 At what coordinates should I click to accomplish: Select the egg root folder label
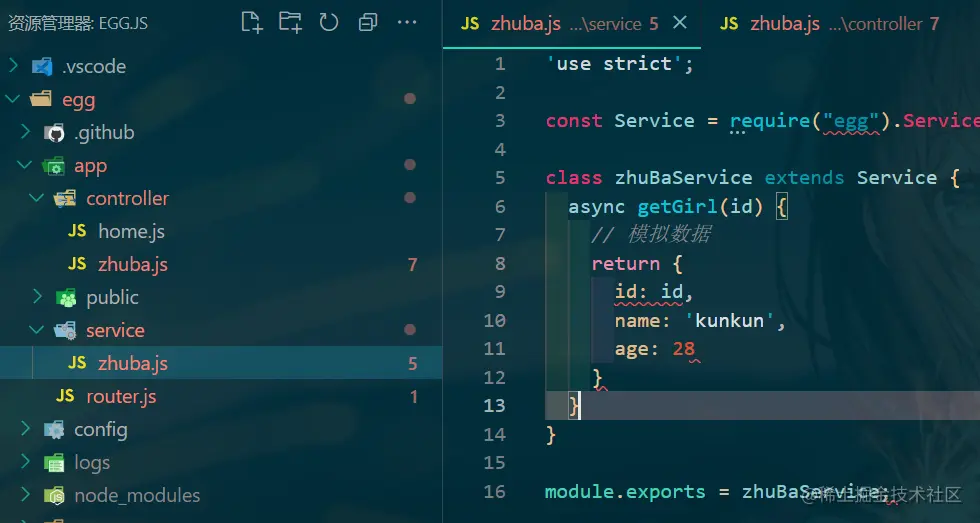pos(79,100)
